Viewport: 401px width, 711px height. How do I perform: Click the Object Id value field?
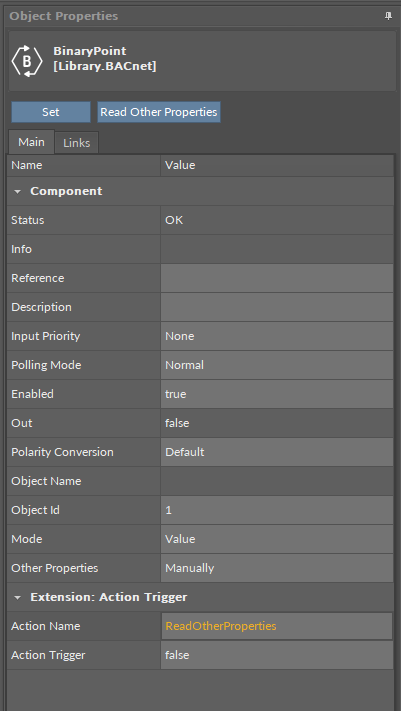point(277,510)
